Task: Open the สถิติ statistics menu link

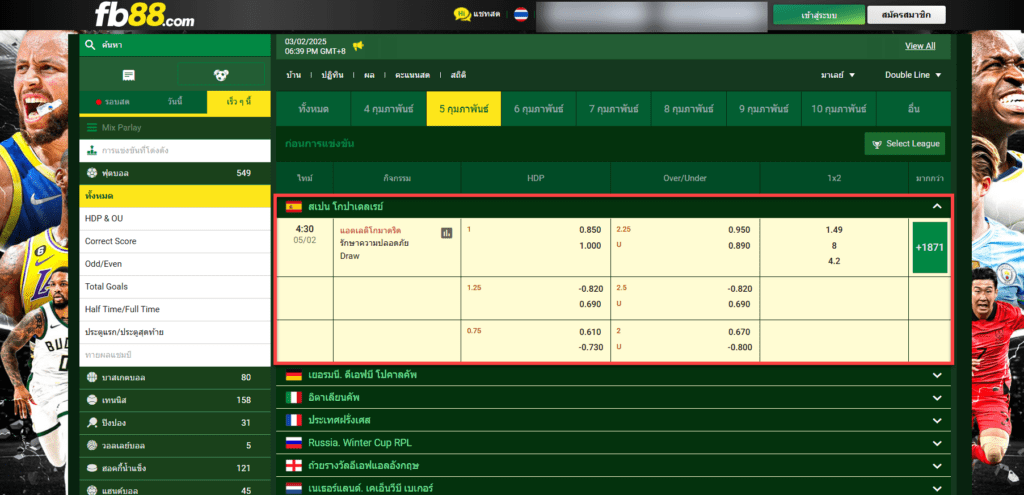Action: (x=458, y=75)
